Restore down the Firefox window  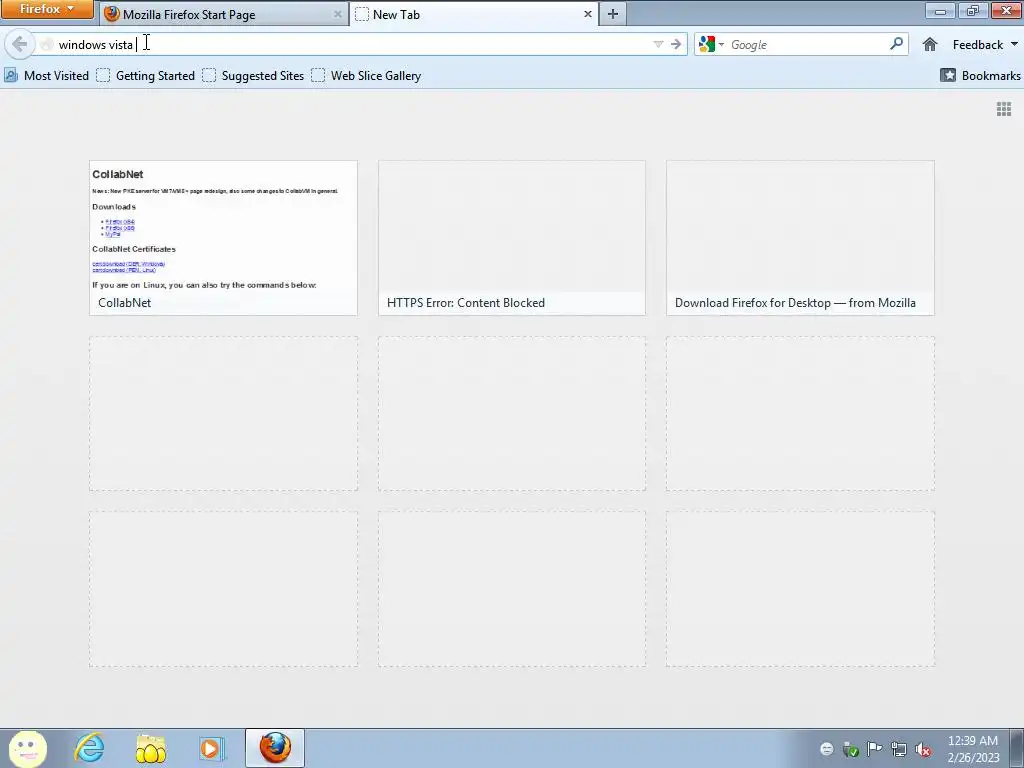pos(973,11)
